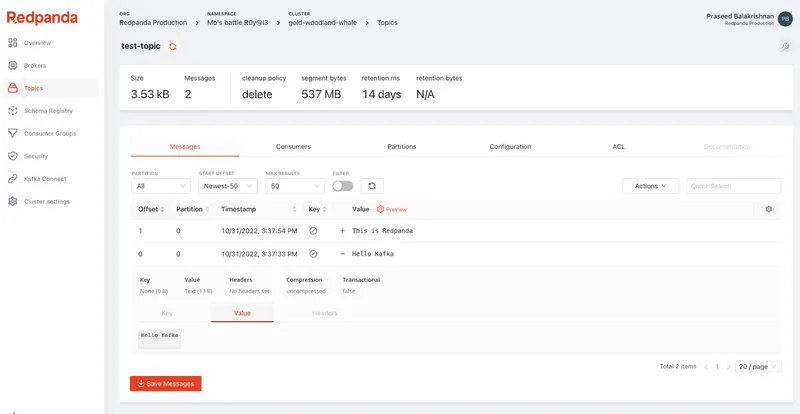Click key icon of offset 0 row
The width and height of the screenshot is (800, 414).
tap(313, 254)
